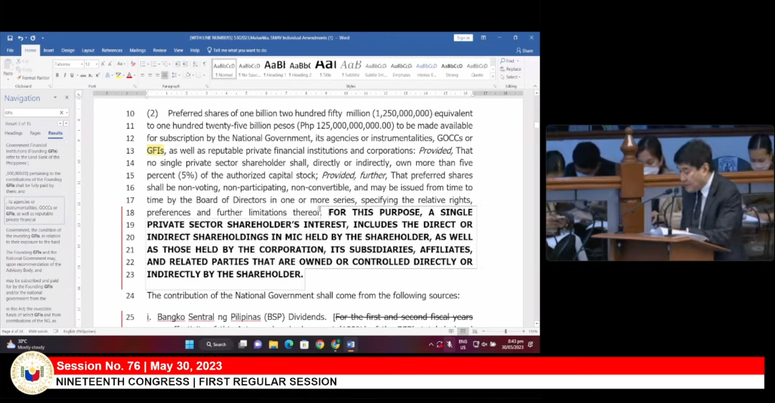Align paragraph text to the left
775x403 pixels.
(142, 75)
